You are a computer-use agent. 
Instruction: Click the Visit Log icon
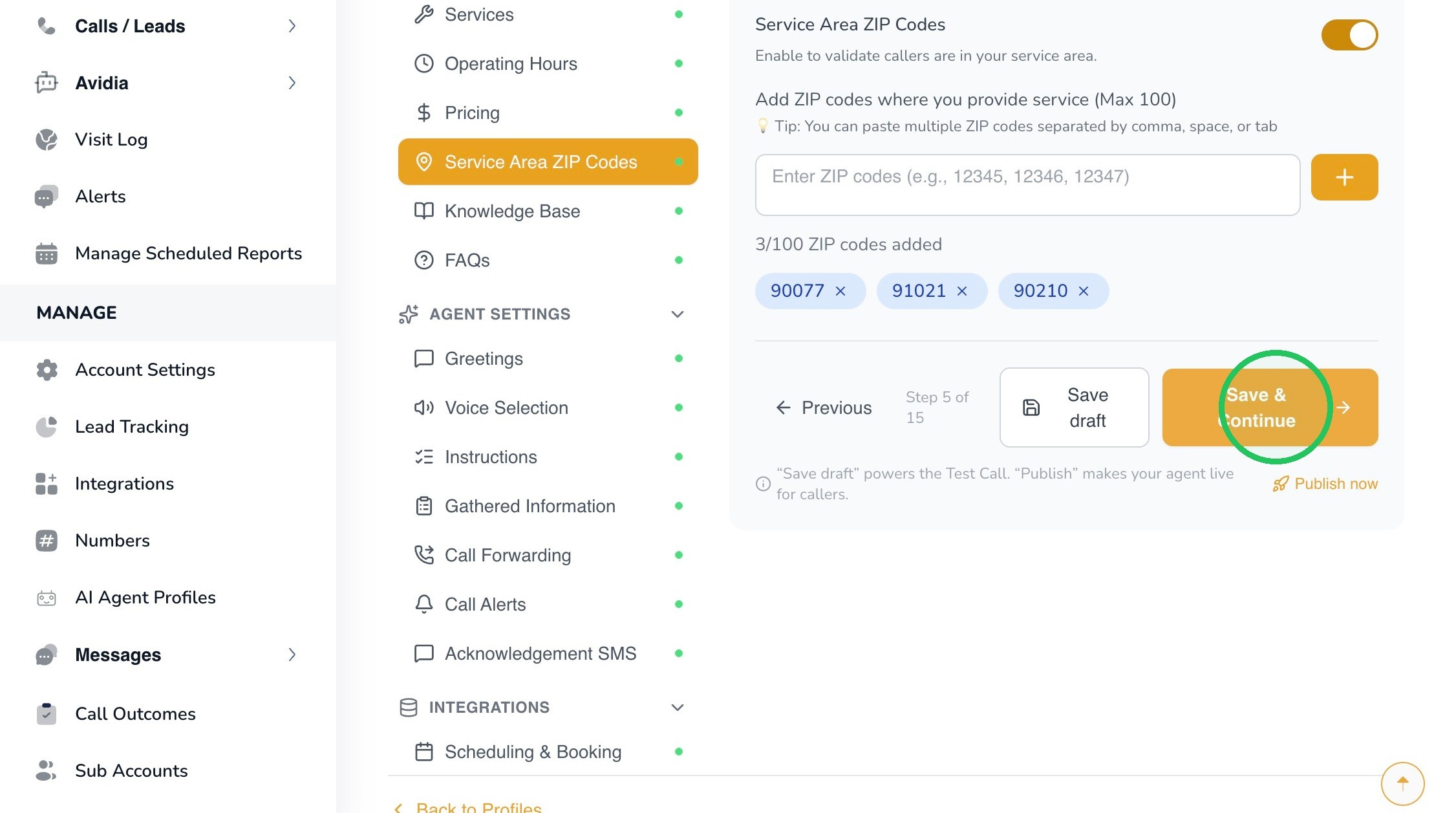click(x=47, y=140)
